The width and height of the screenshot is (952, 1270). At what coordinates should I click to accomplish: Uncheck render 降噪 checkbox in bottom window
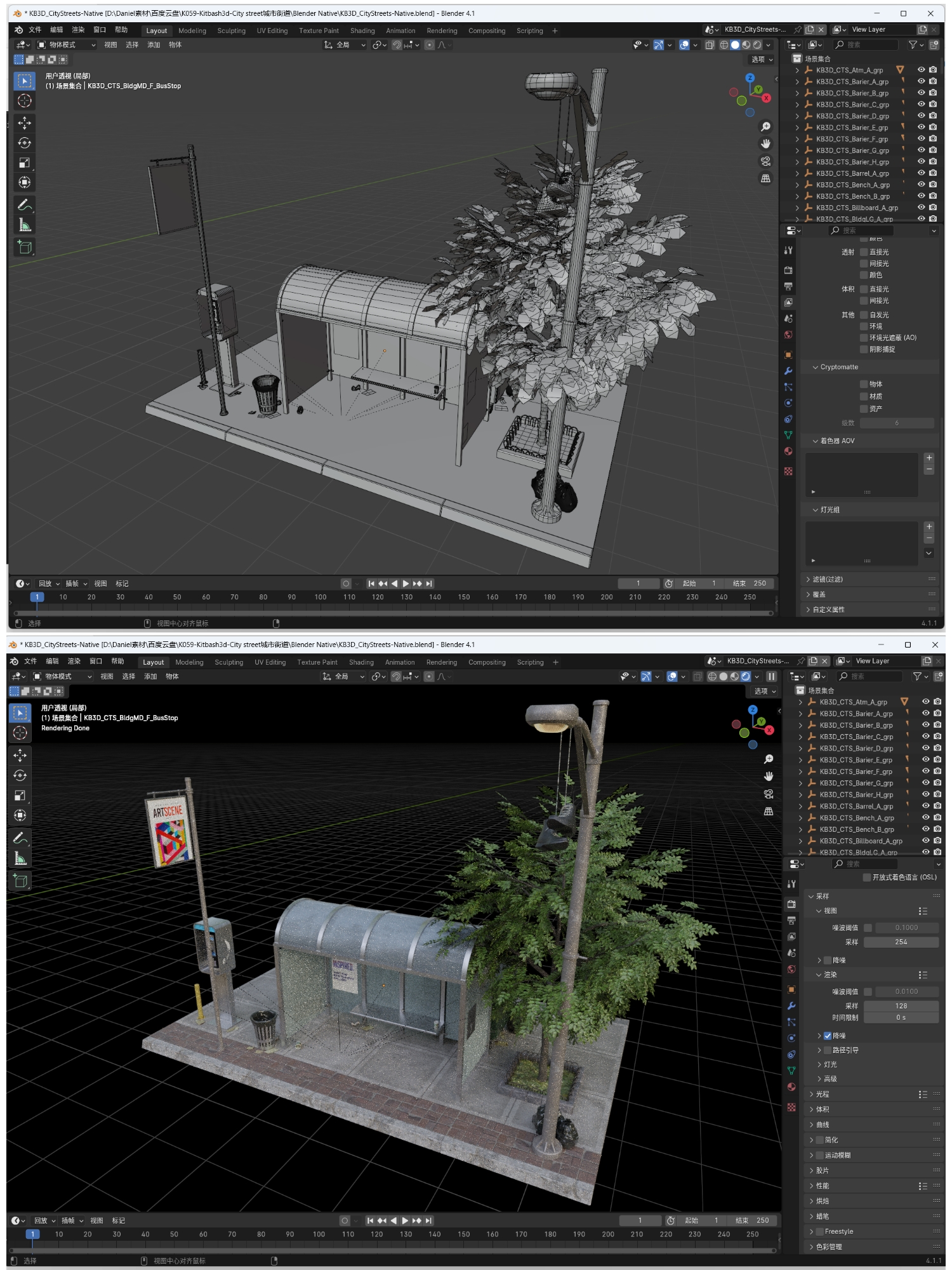tap(828, 1036)
